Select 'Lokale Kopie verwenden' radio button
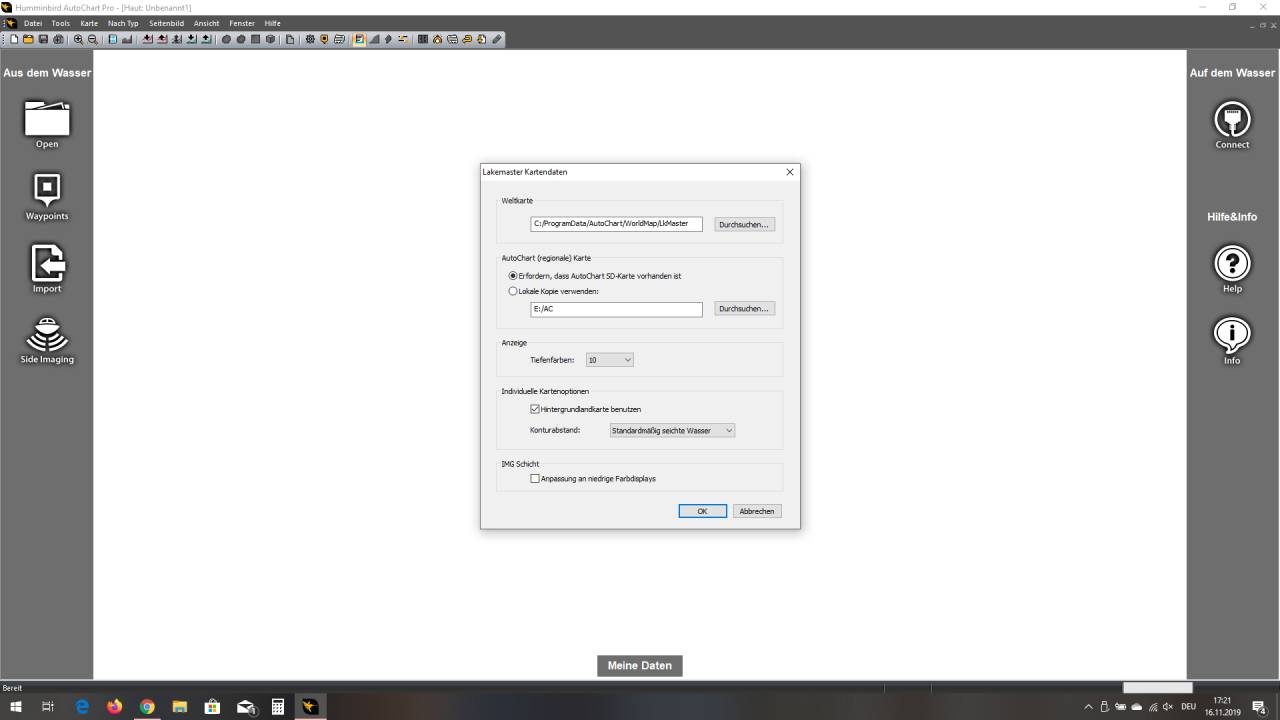The height and width of the screenshot is (720, 1280). point(513,291)
